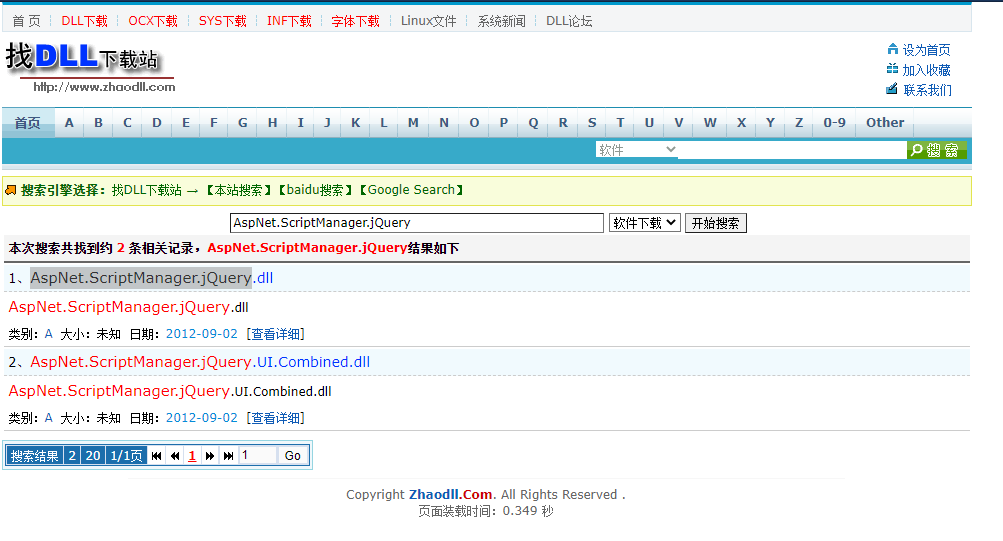This screenshot has width=1003, height=541.
Task: Select letter J in alphabet index
Action: point(327,123)
